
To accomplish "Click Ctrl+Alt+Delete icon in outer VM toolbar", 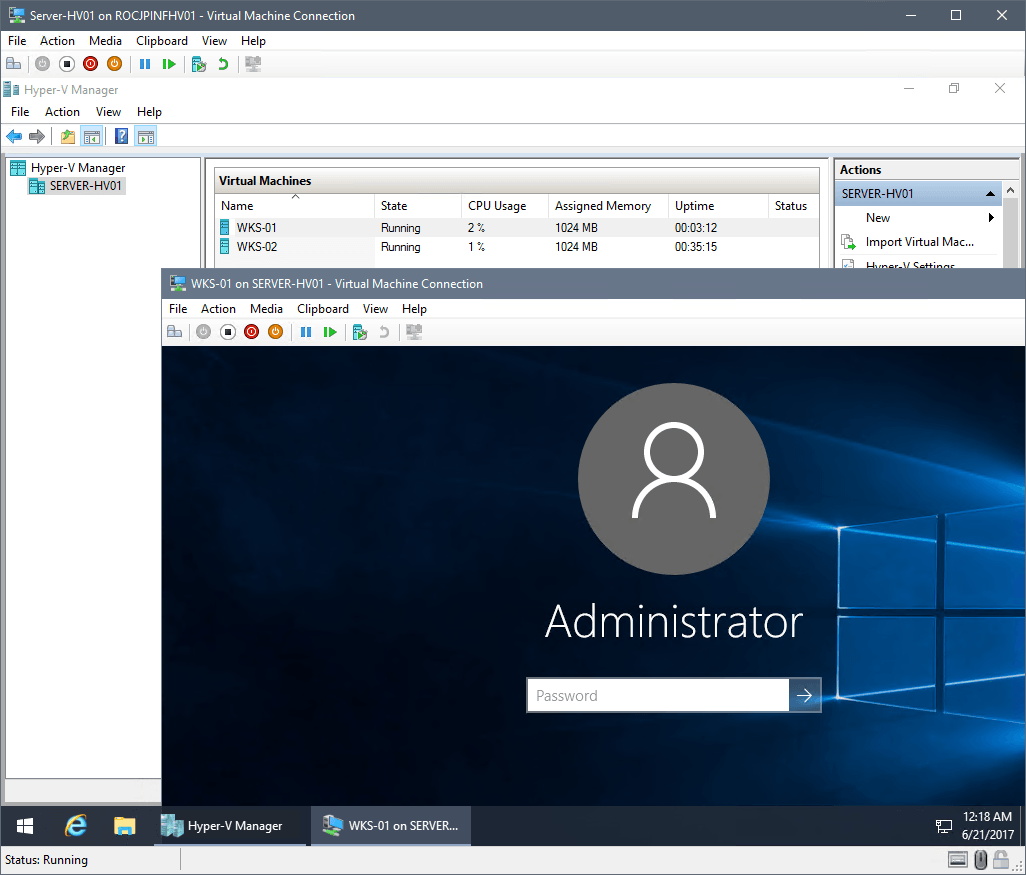I will tap(13, 64).
